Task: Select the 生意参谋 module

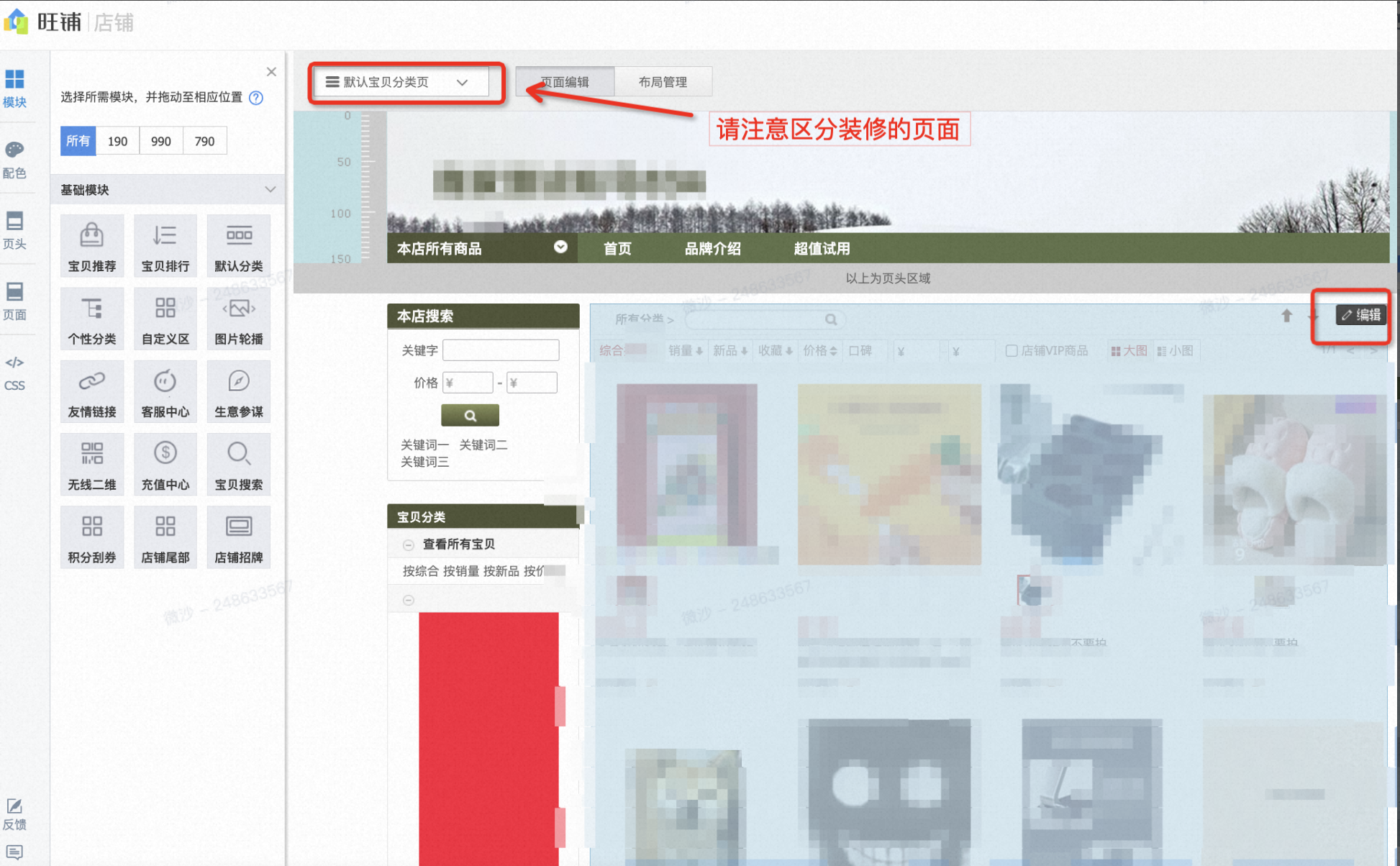Action: point(239,391)
